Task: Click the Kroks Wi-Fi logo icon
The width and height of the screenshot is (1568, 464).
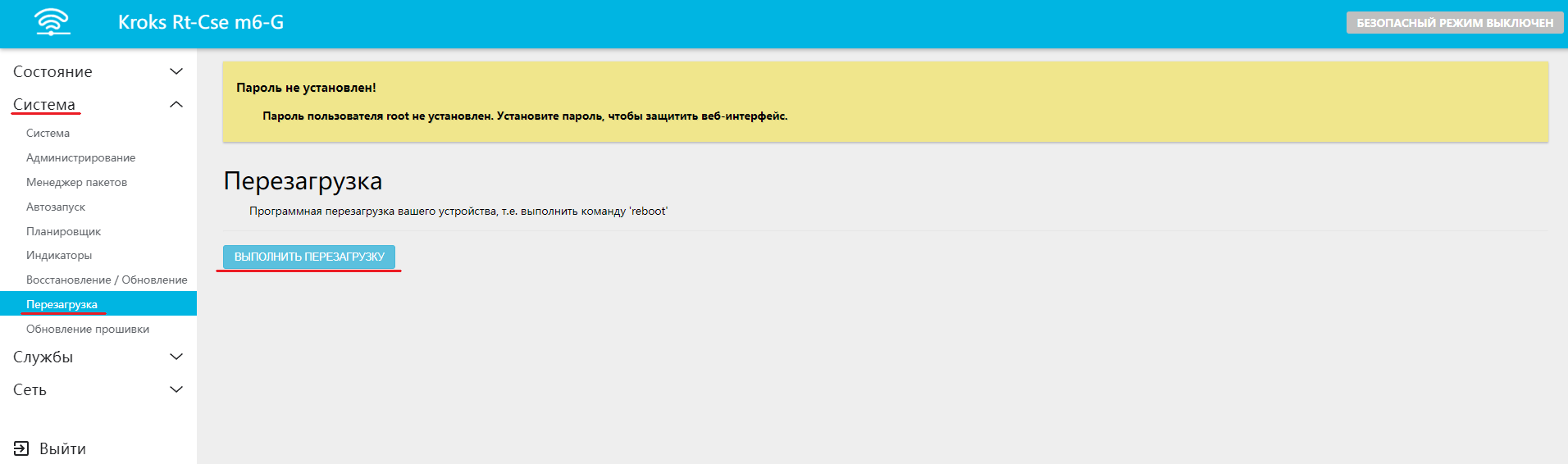Action: pyautogui.click(x=52, y=22)
